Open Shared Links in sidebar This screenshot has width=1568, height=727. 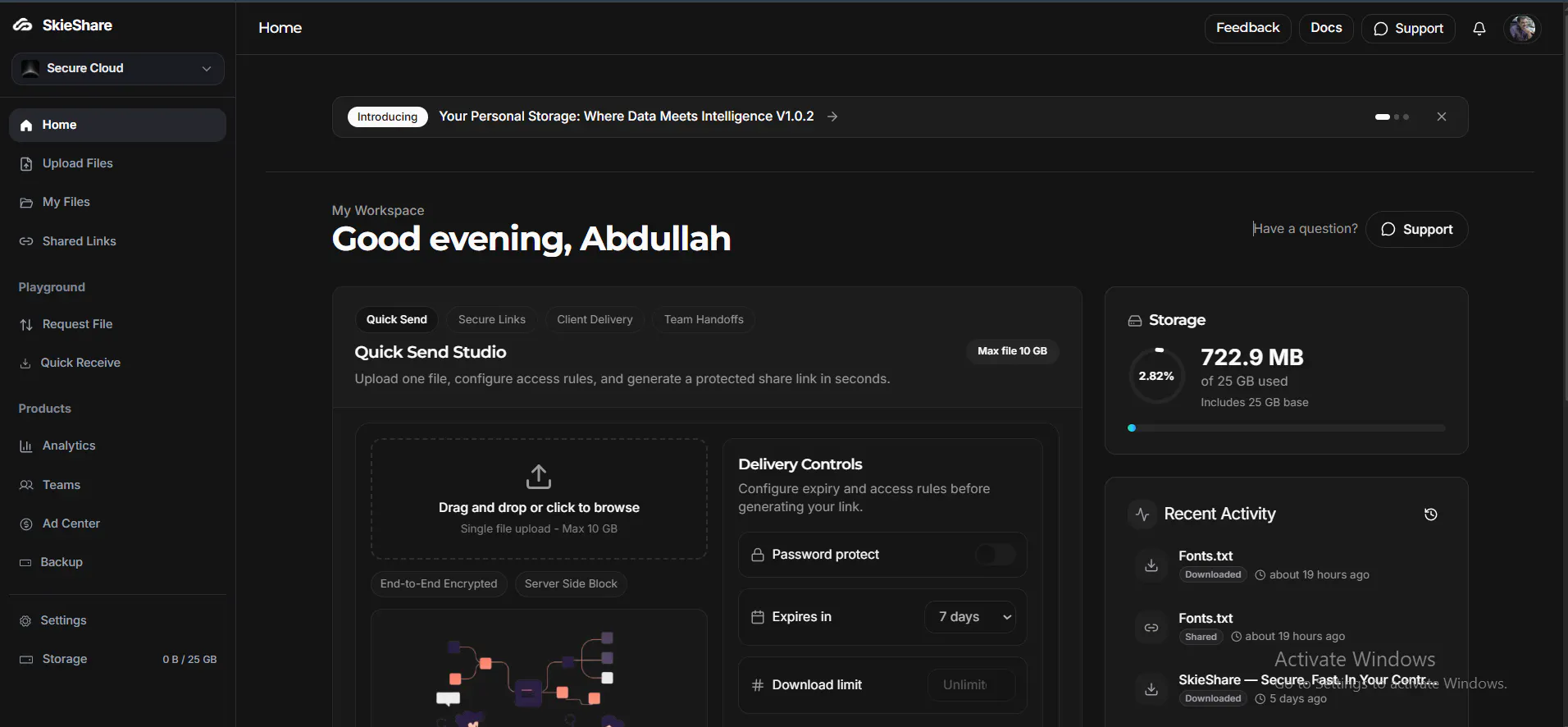(117, 241)
